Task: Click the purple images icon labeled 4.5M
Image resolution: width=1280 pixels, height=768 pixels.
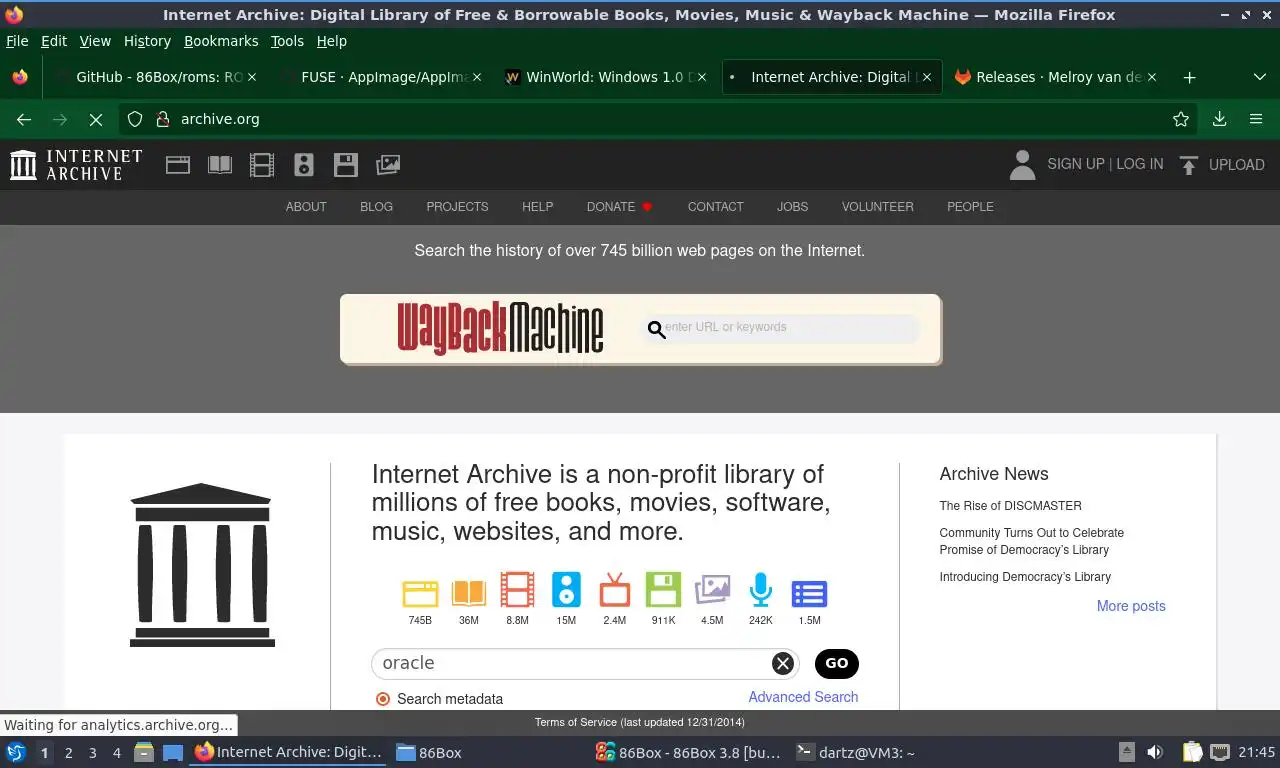Action: (712, 590)
